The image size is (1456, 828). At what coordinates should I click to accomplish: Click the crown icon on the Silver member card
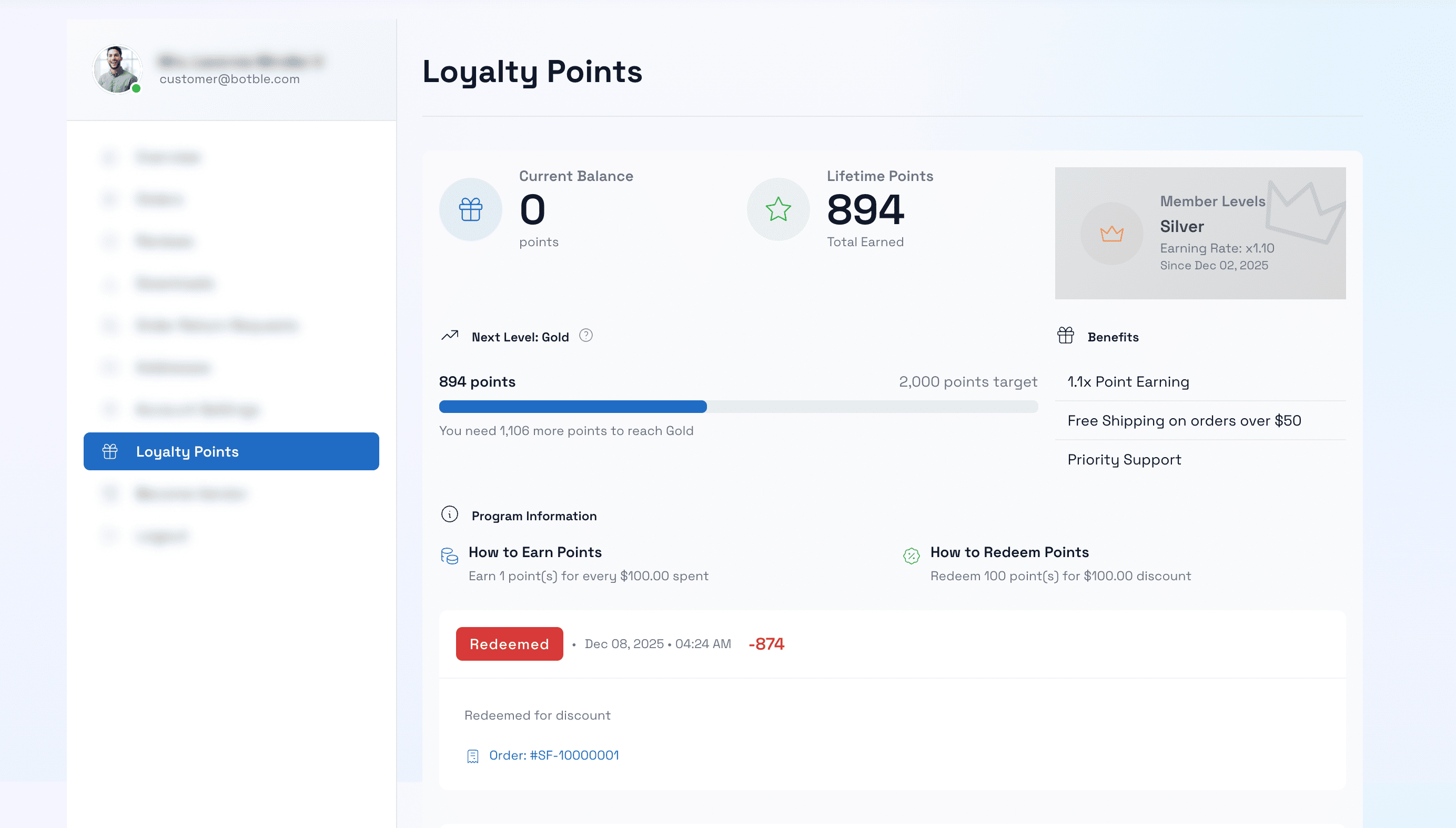pyautogui.click(x=1112, y=233)
